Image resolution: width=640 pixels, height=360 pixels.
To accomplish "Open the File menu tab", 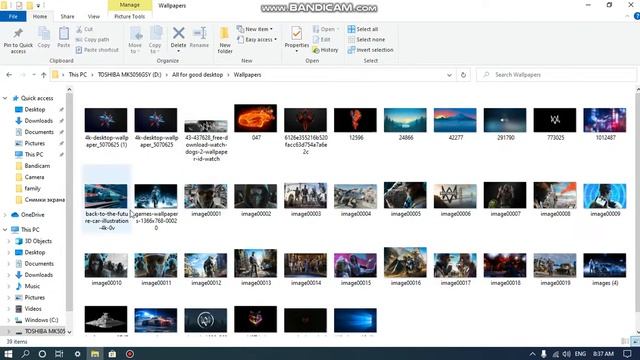I will (x=13, y=16).
